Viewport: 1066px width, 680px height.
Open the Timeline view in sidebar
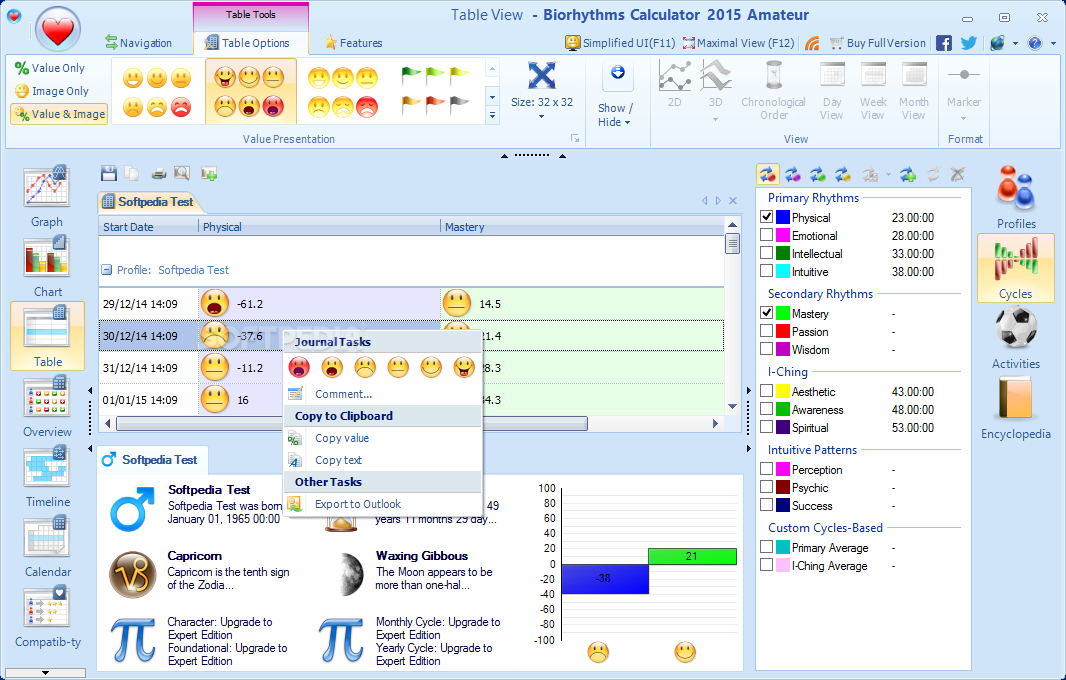pos(48,476)
